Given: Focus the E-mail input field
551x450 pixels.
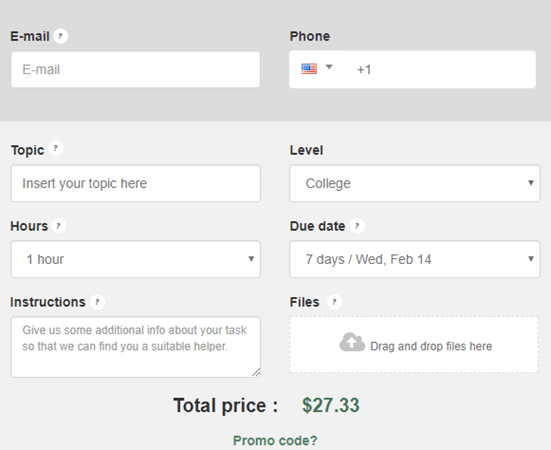Looking at the screenshot, I should 135,69.
